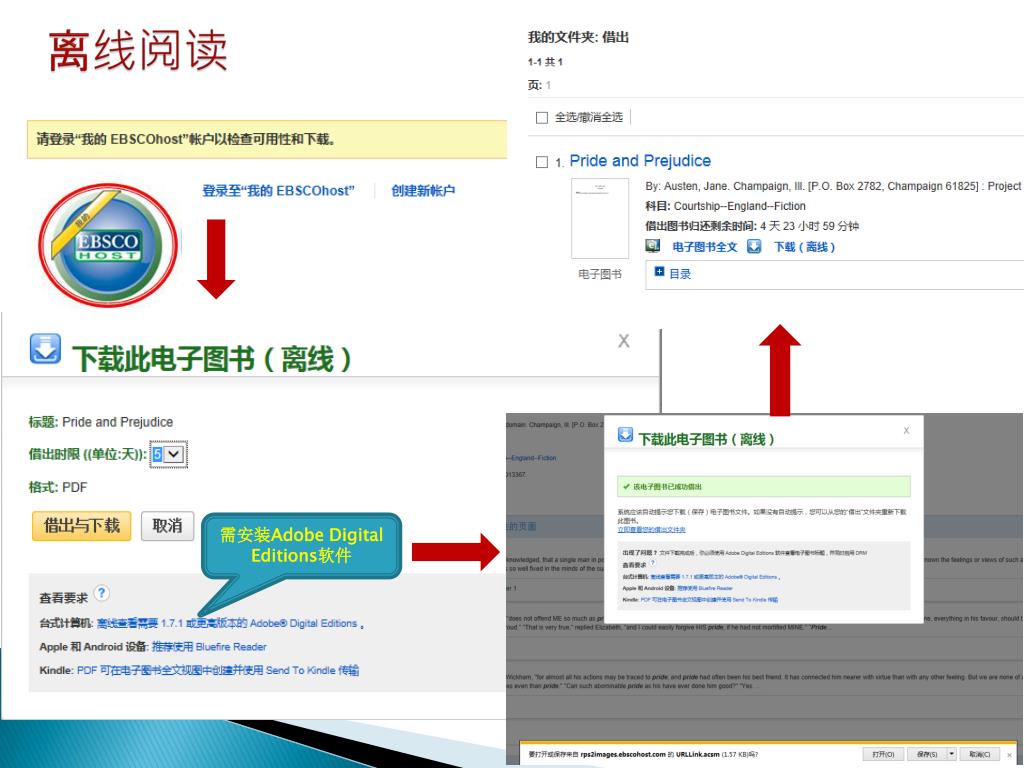This screenshot has height=768, width=1024.
Task: Click 取消(C) in the download bar
Action: point(980,754)
